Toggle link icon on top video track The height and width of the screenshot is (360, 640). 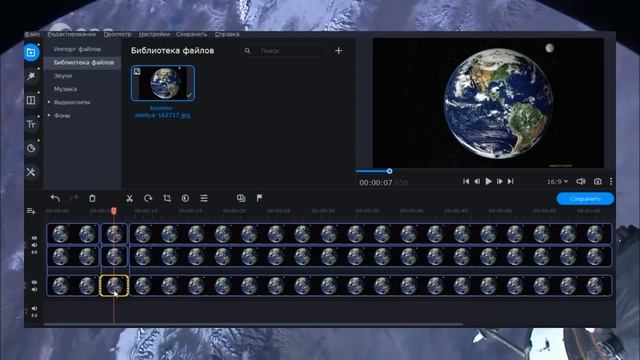click(x=34, y=252)
